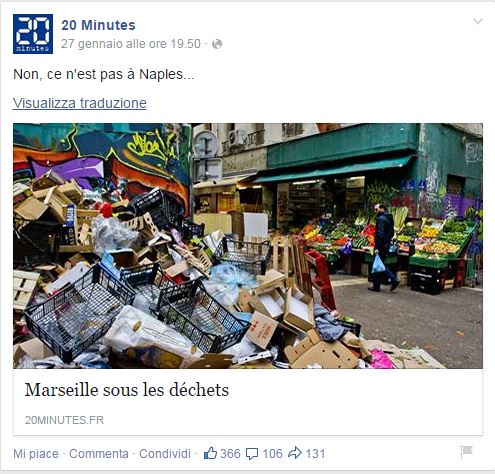
Task: View the 131 shares count
Action: (x=315, y=454)
